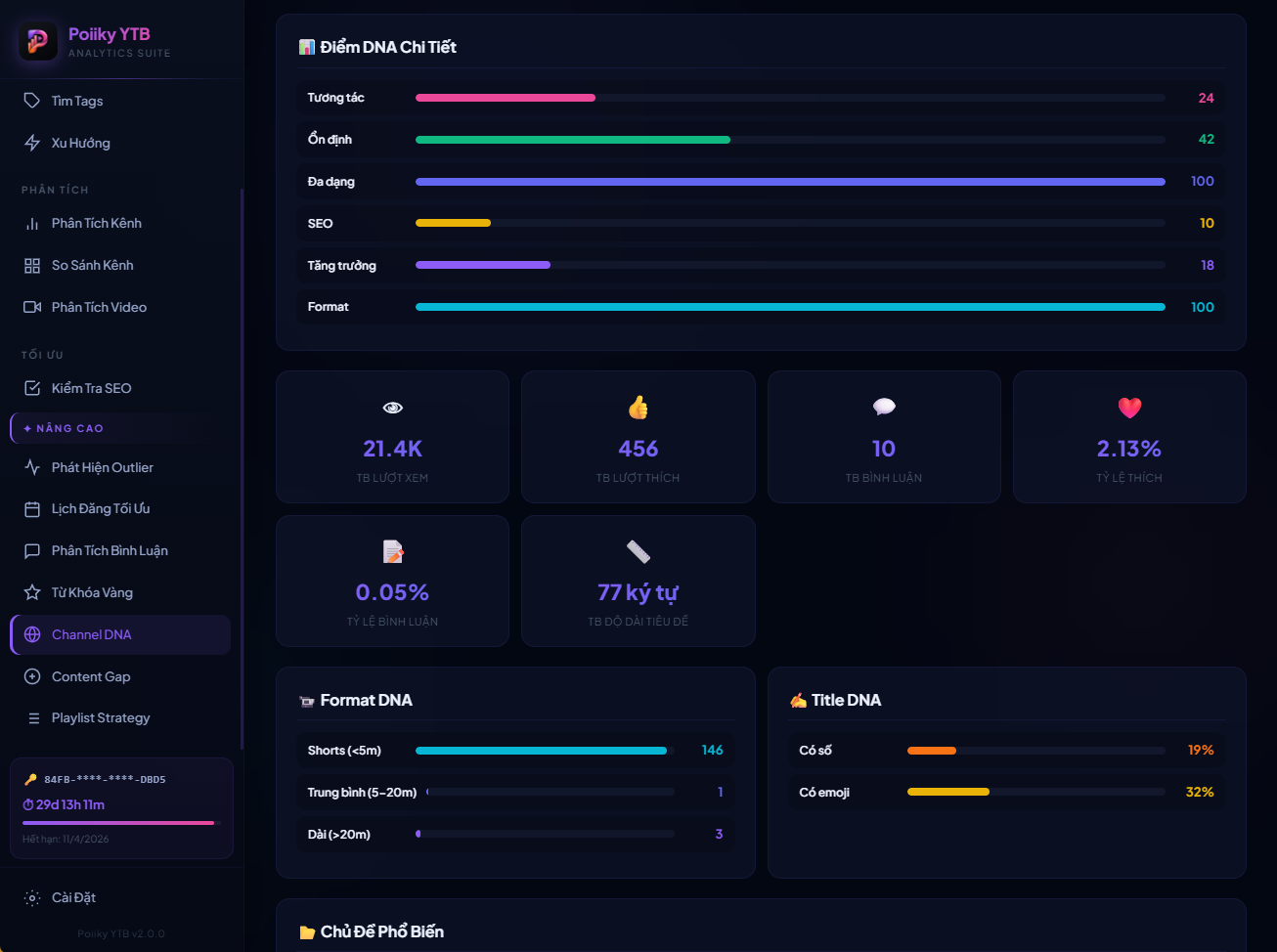This screenshot has width=1277, height=952.
Task: Select the Phân Tích Kênh chart icon
Action: [32, 224]
